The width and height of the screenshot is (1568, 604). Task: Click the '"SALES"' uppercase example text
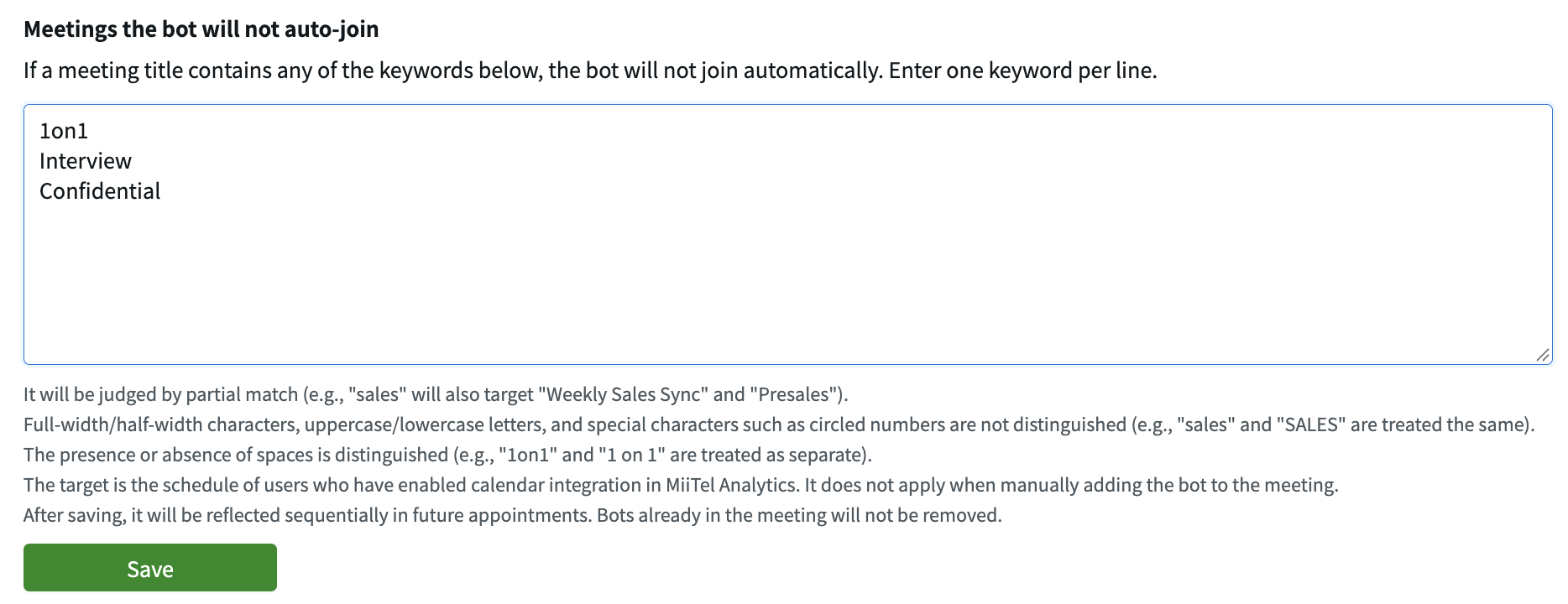coord(1311,424)
